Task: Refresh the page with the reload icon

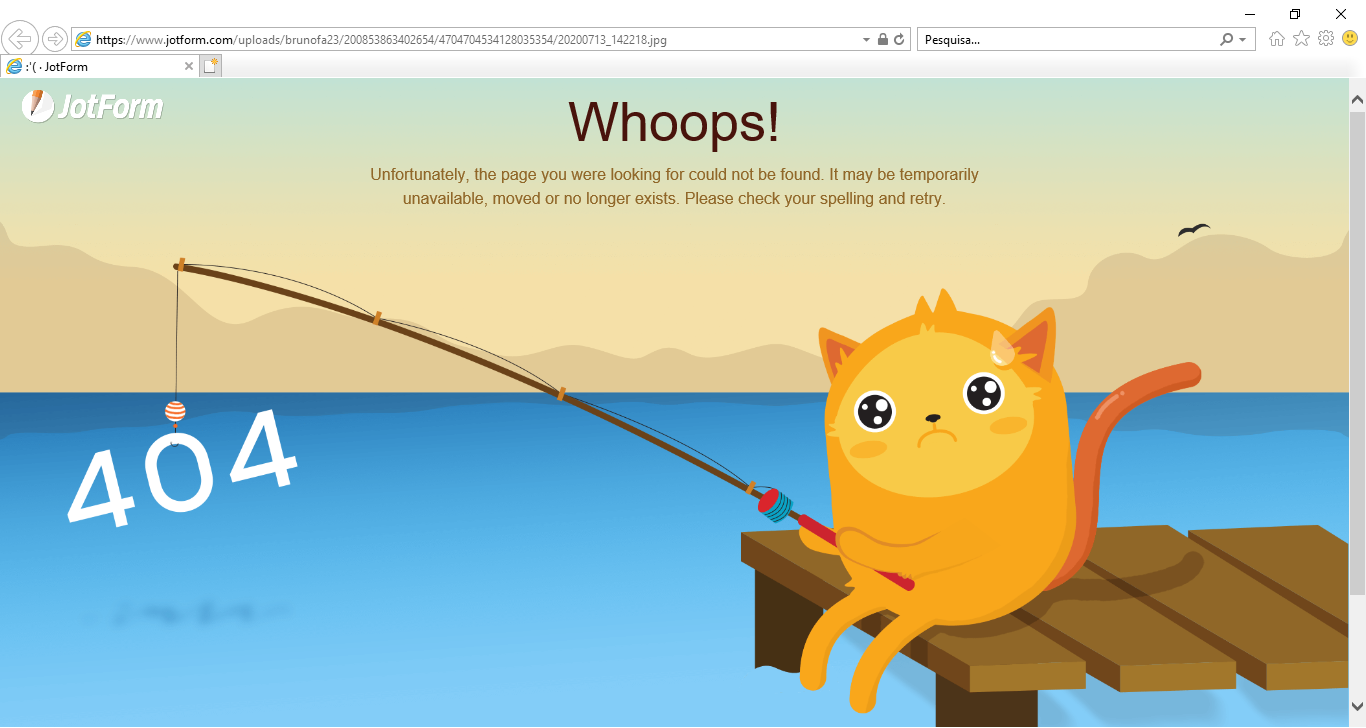Action: 899,40
